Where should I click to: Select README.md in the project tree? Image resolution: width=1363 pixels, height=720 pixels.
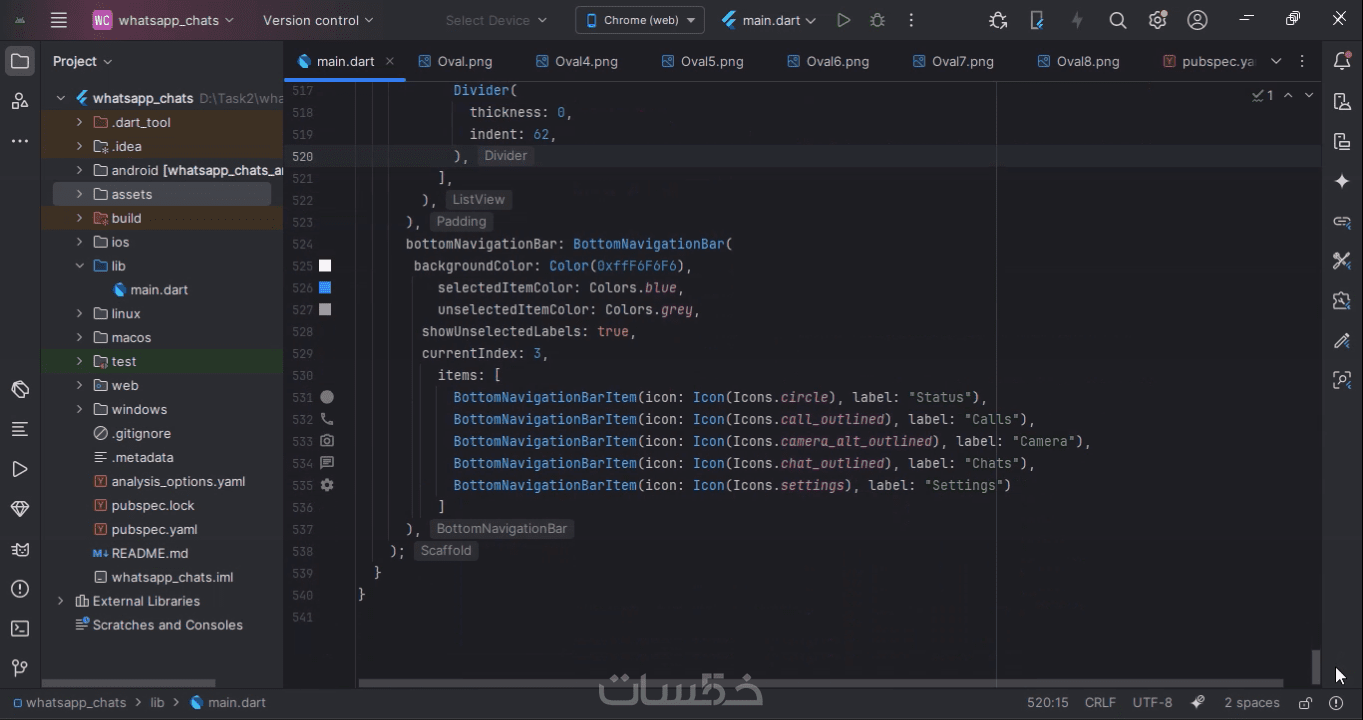pos(149,553)
